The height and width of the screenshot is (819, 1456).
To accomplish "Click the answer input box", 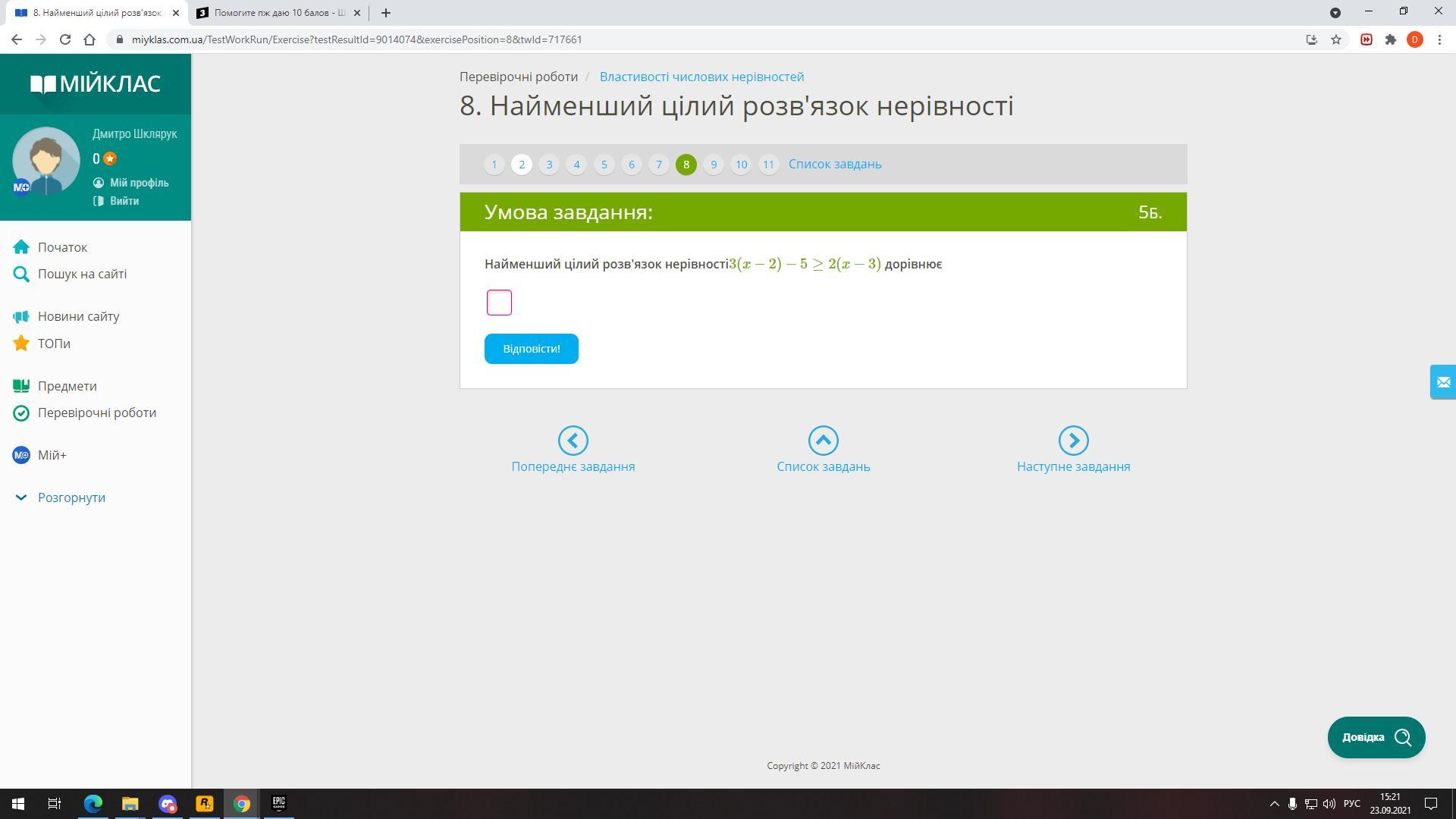I will [x=499, y=303].
